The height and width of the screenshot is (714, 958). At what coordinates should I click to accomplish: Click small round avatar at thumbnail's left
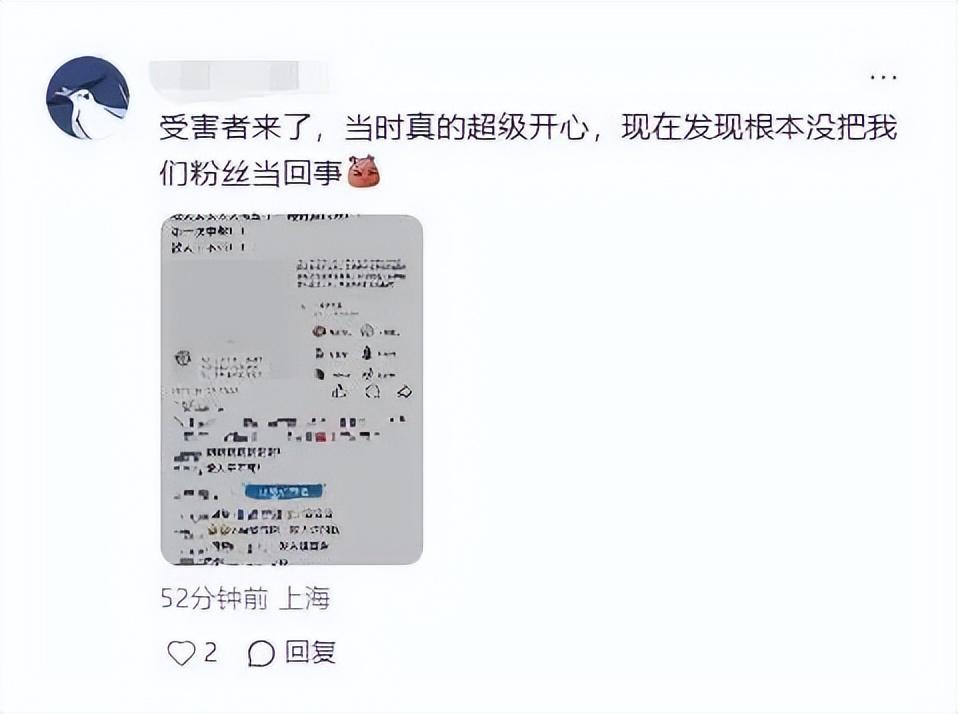[x=183, y=358]
